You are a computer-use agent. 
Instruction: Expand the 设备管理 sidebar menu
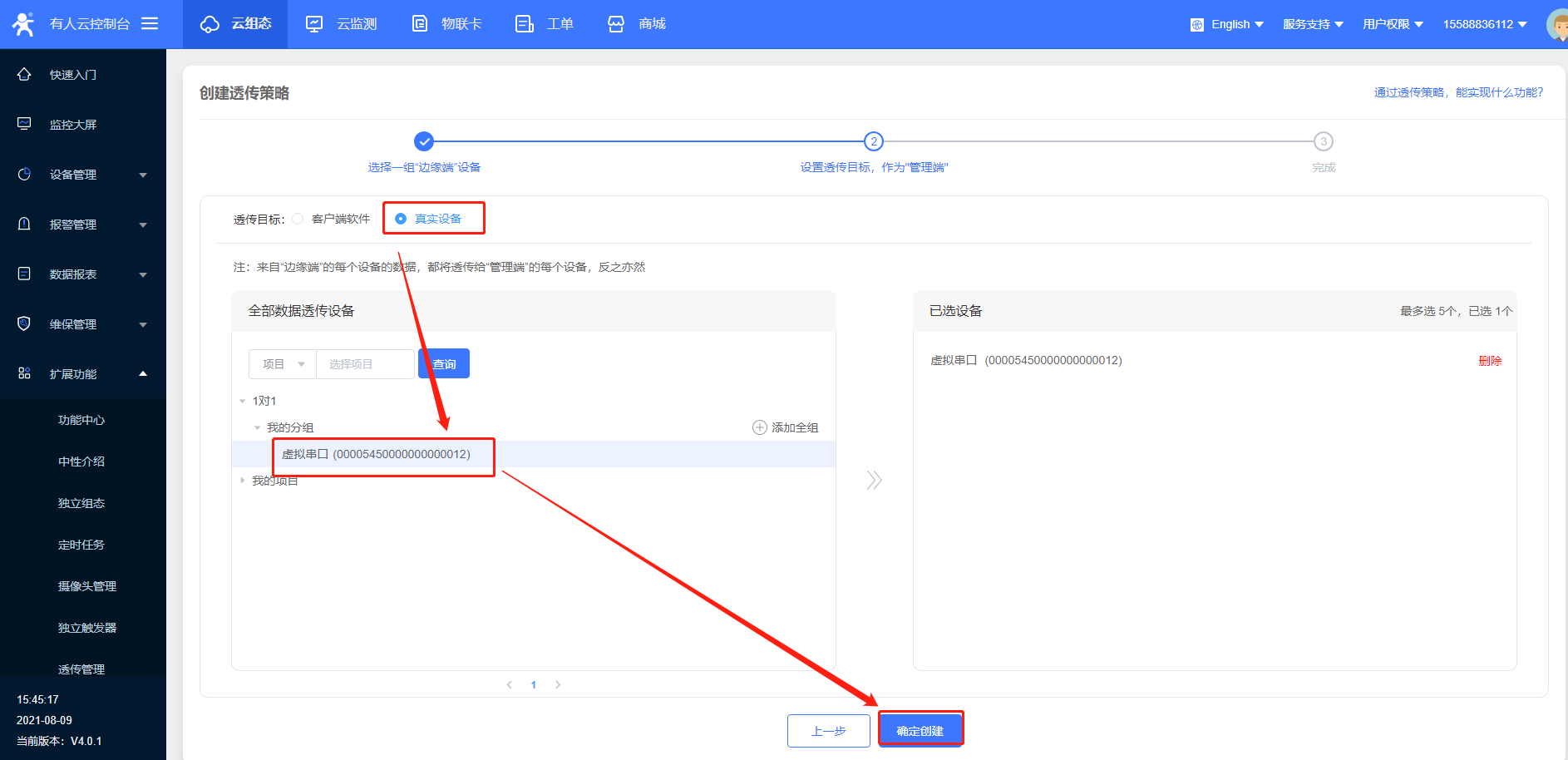point(143,175)
